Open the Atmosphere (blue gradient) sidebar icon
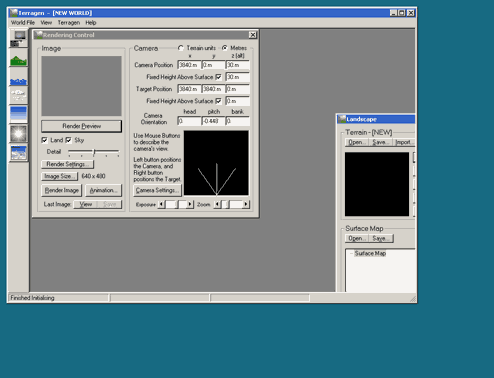The width and height of the screenshot is (494, 378). pyautogui.click(x=18, y=114)
